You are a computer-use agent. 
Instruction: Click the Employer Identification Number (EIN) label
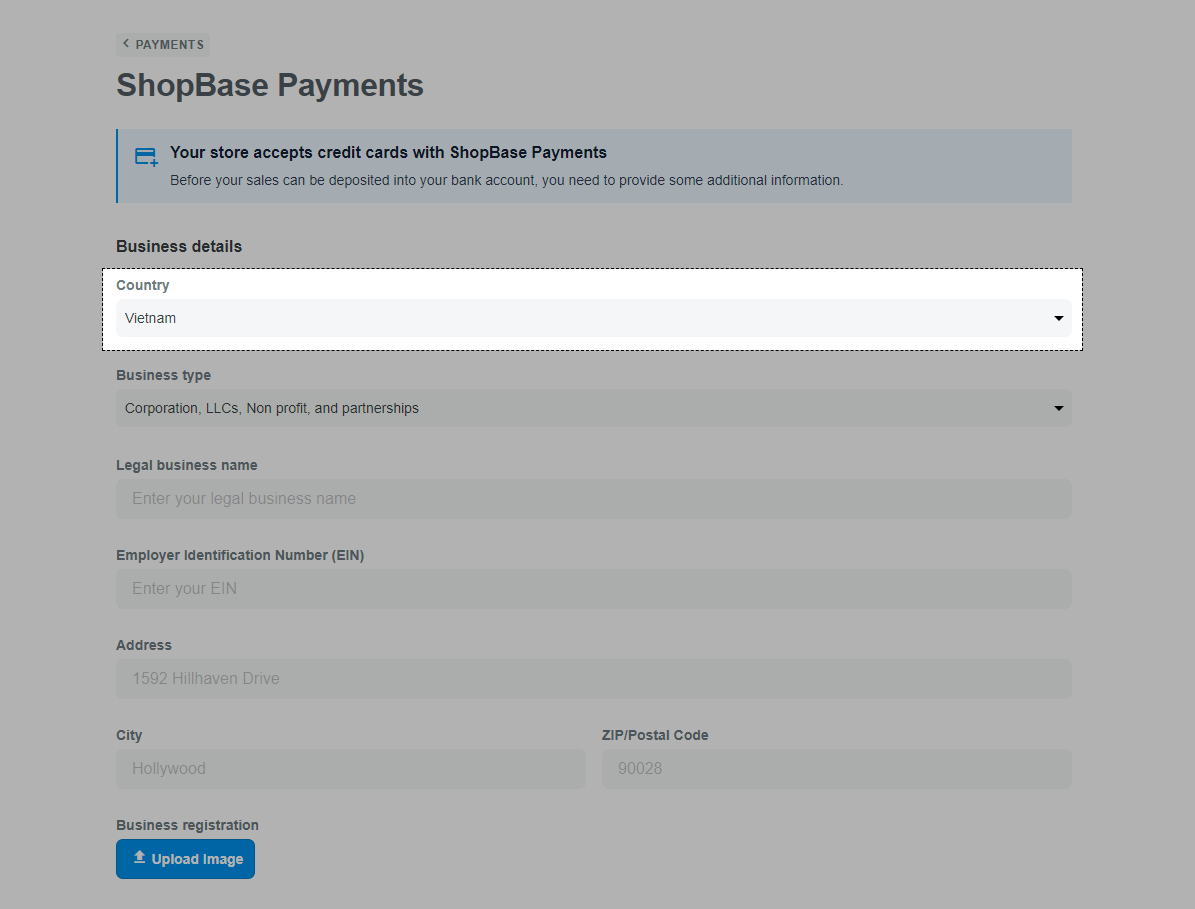[240, 555]
